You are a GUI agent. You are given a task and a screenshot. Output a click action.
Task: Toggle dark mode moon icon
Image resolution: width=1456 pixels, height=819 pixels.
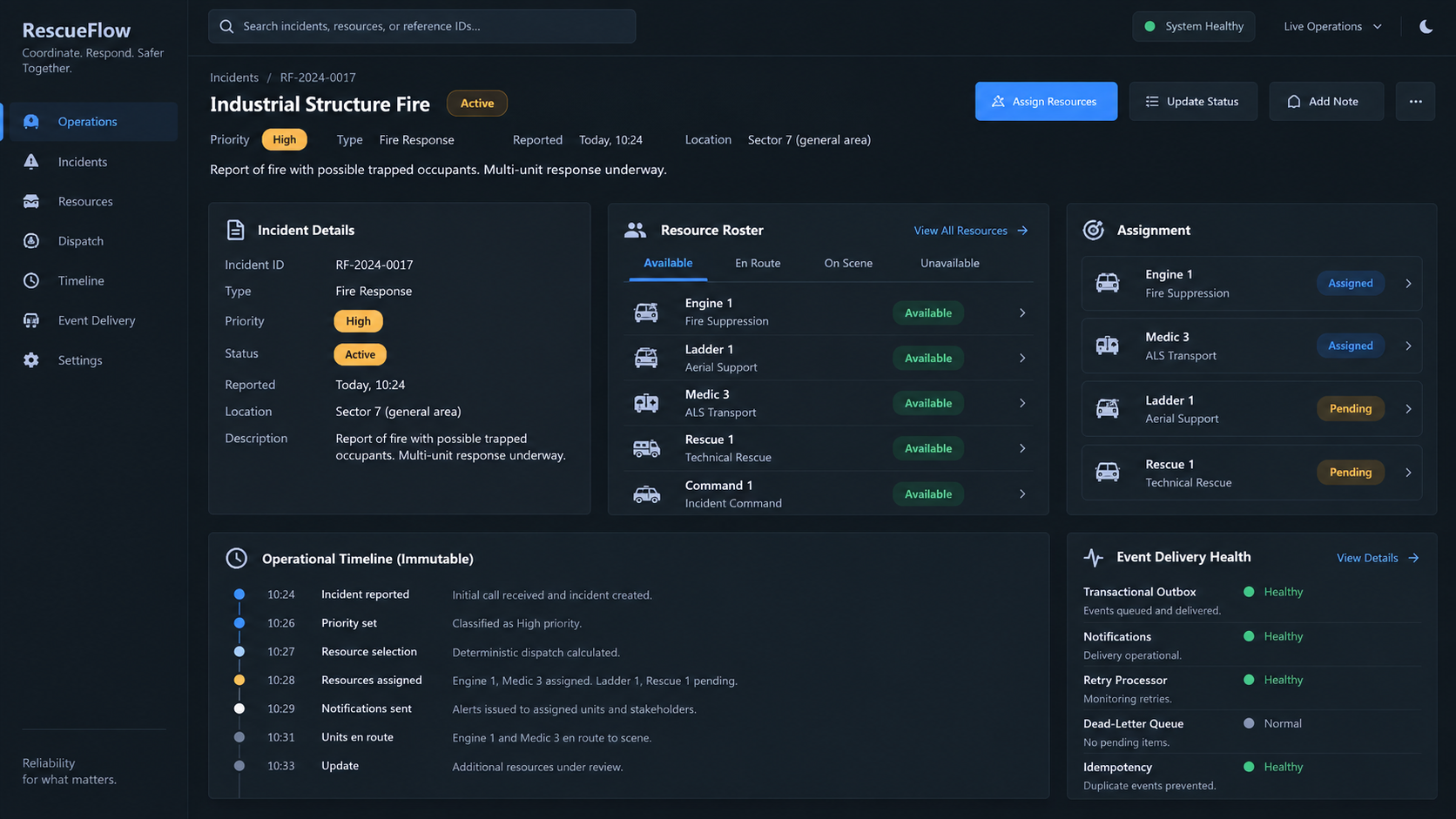[1426, 26]
